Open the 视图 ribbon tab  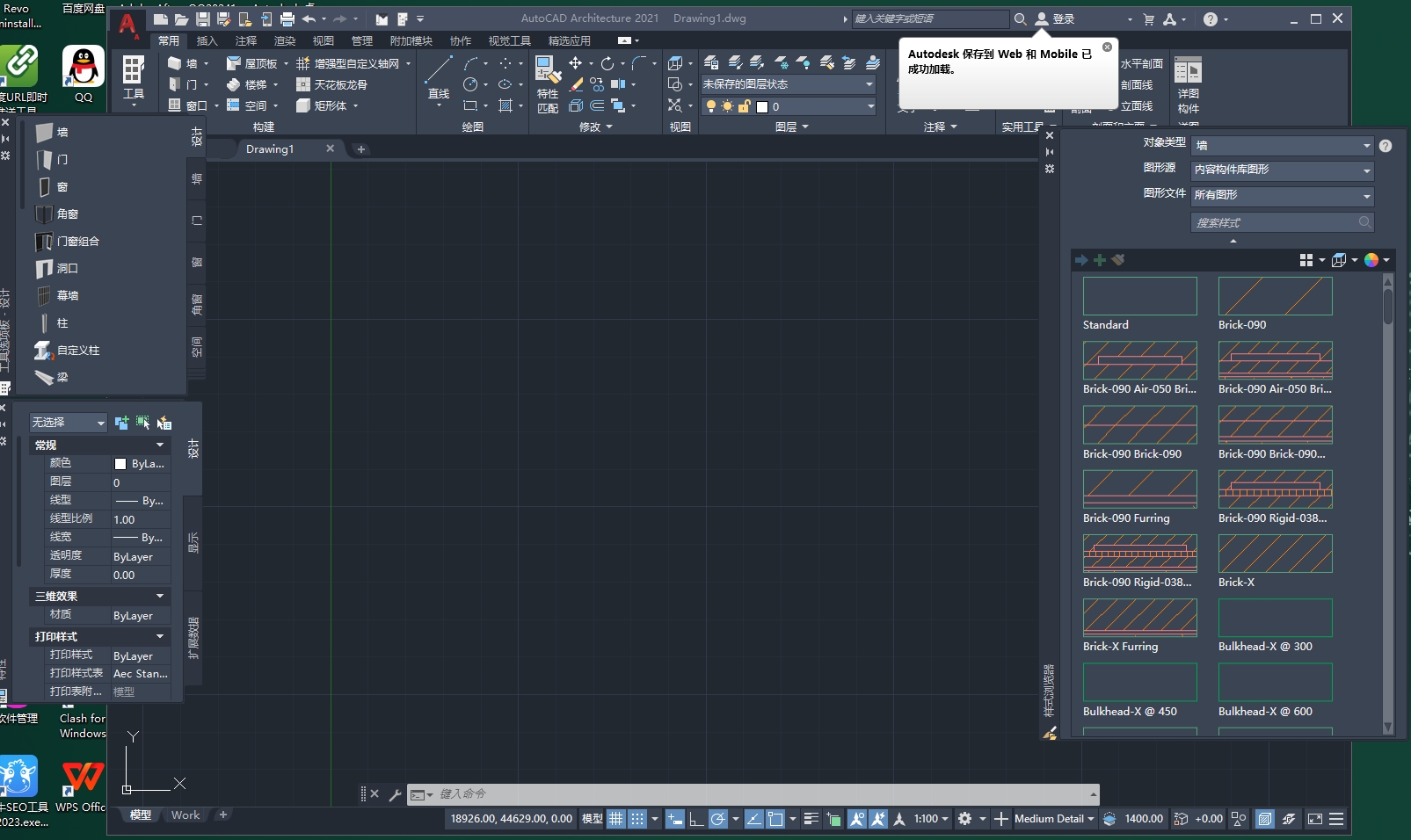tap(323, 40)
